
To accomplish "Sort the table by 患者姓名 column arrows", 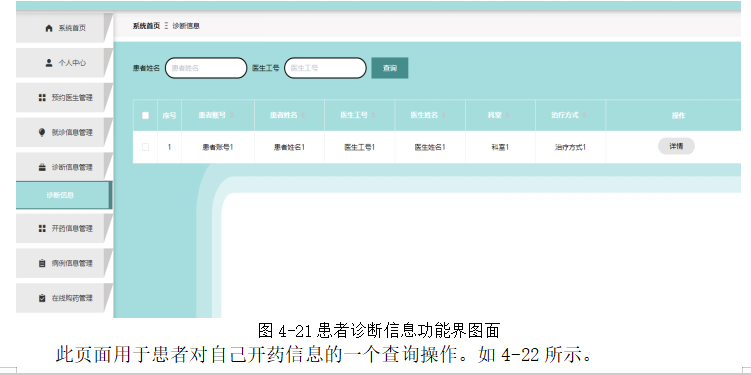I will click(303, 115).
